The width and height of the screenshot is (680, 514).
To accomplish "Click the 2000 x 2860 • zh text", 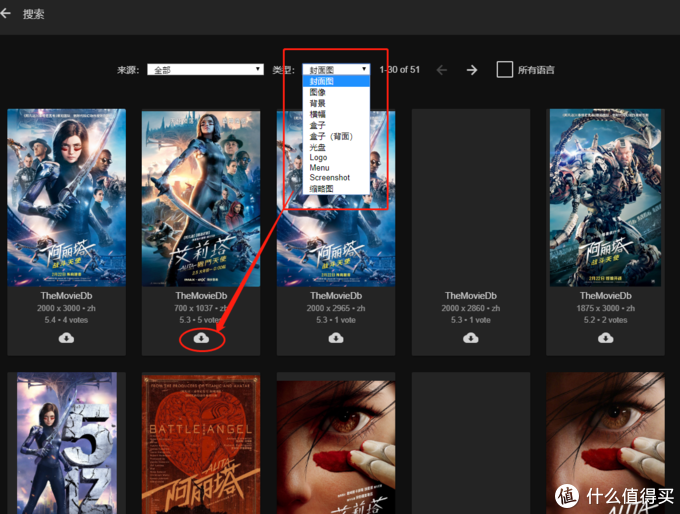I will click(471, 308).
